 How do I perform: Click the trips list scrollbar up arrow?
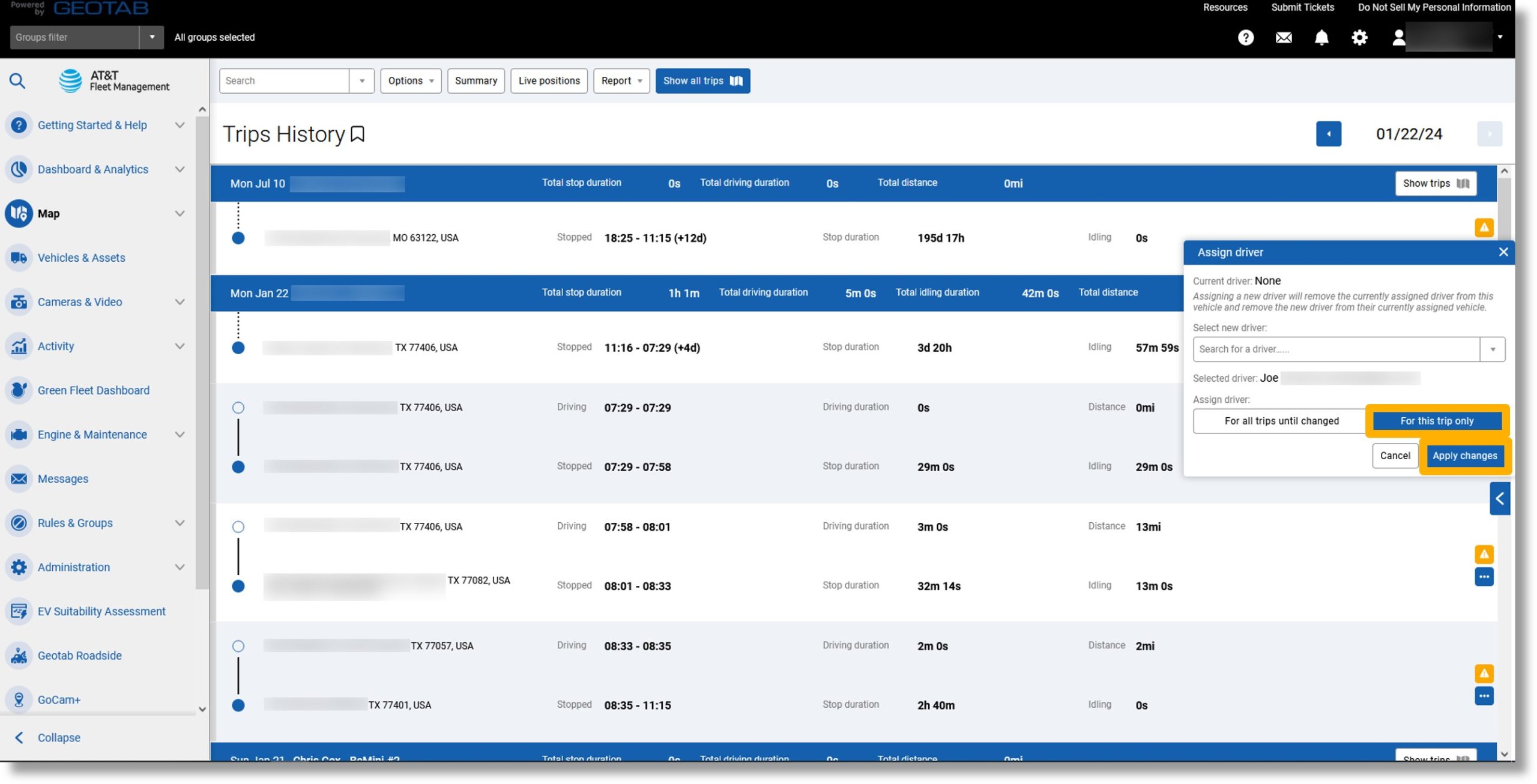[x=1504, y=172]
